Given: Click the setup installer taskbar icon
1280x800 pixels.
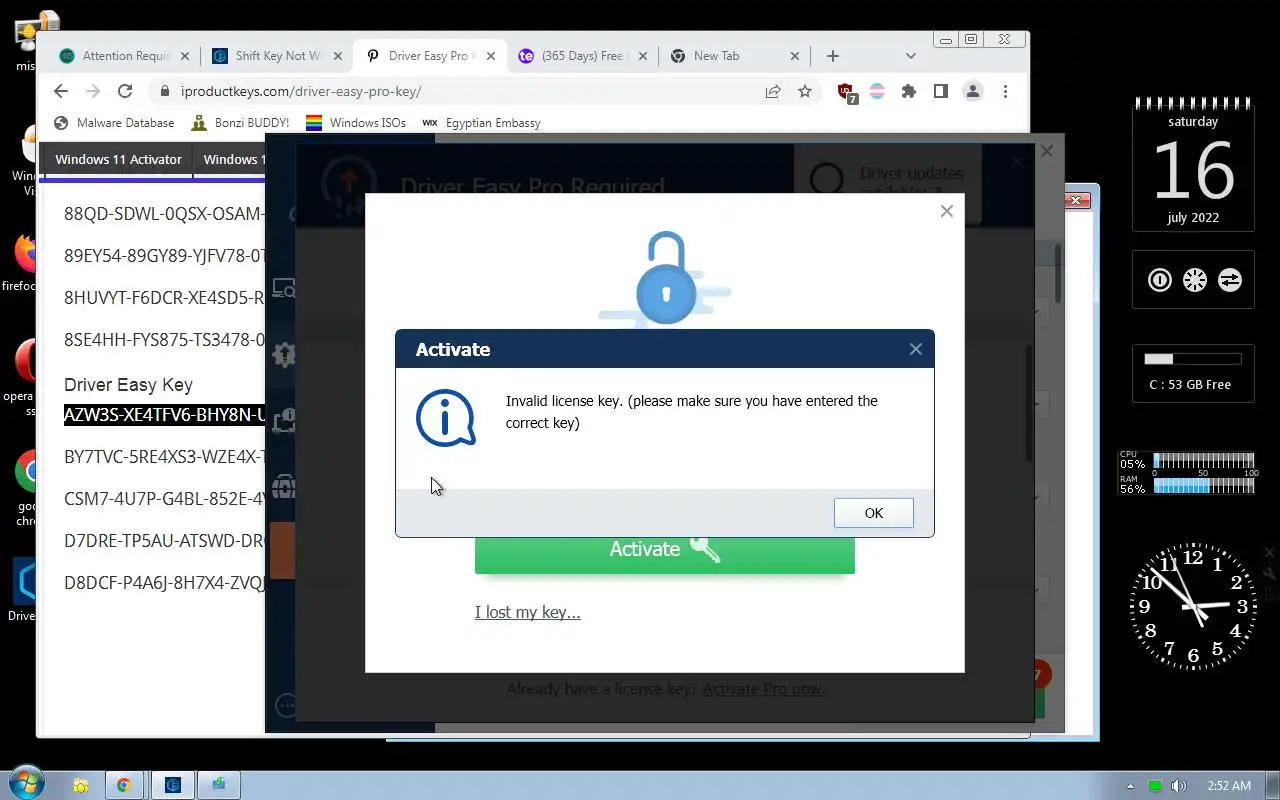Looking at the screenshot, I should tap(218, 785).
